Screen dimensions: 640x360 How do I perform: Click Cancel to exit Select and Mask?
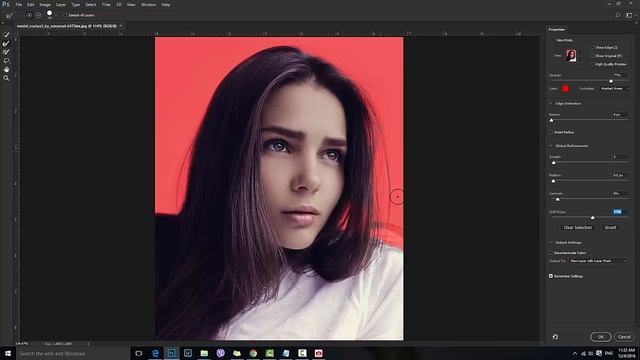(624, 337)
